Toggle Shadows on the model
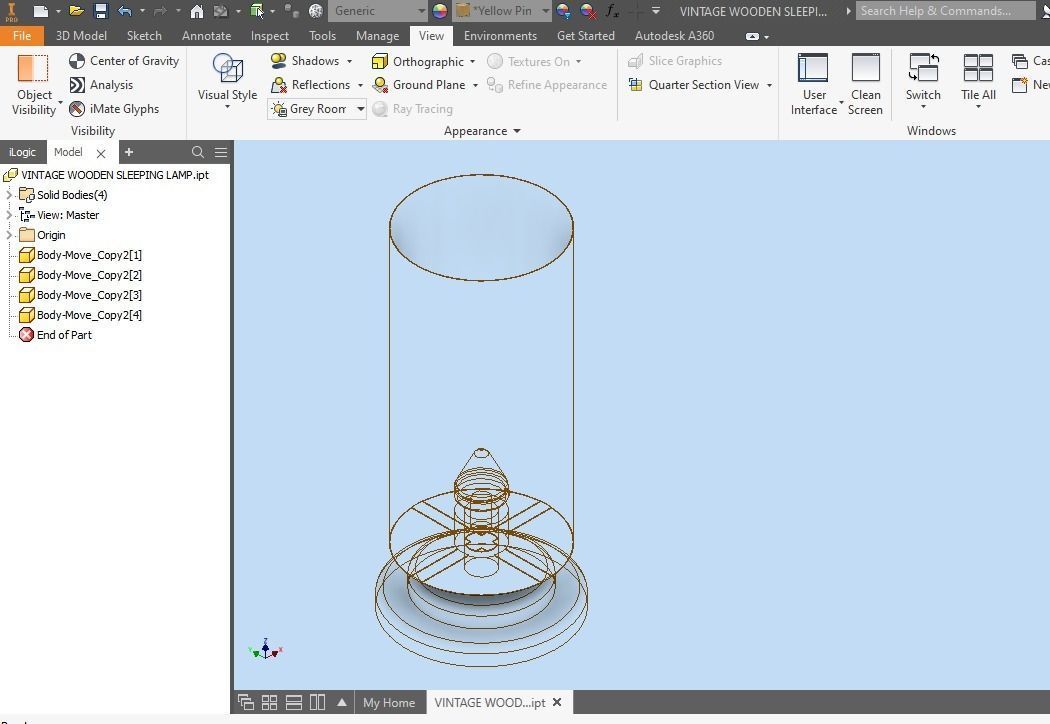The height and width of the screenshot is (724, 1050). pos(305,61)
